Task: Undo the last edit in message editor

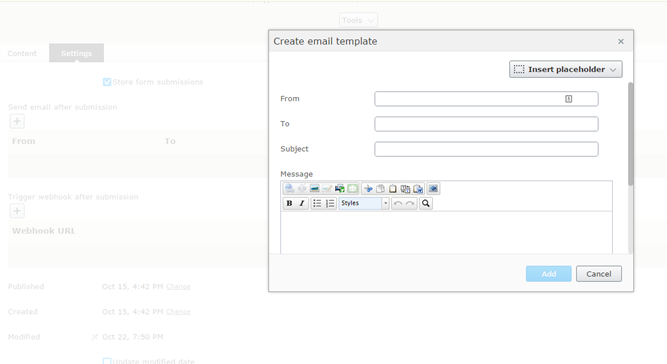Action: pos(398,203)
